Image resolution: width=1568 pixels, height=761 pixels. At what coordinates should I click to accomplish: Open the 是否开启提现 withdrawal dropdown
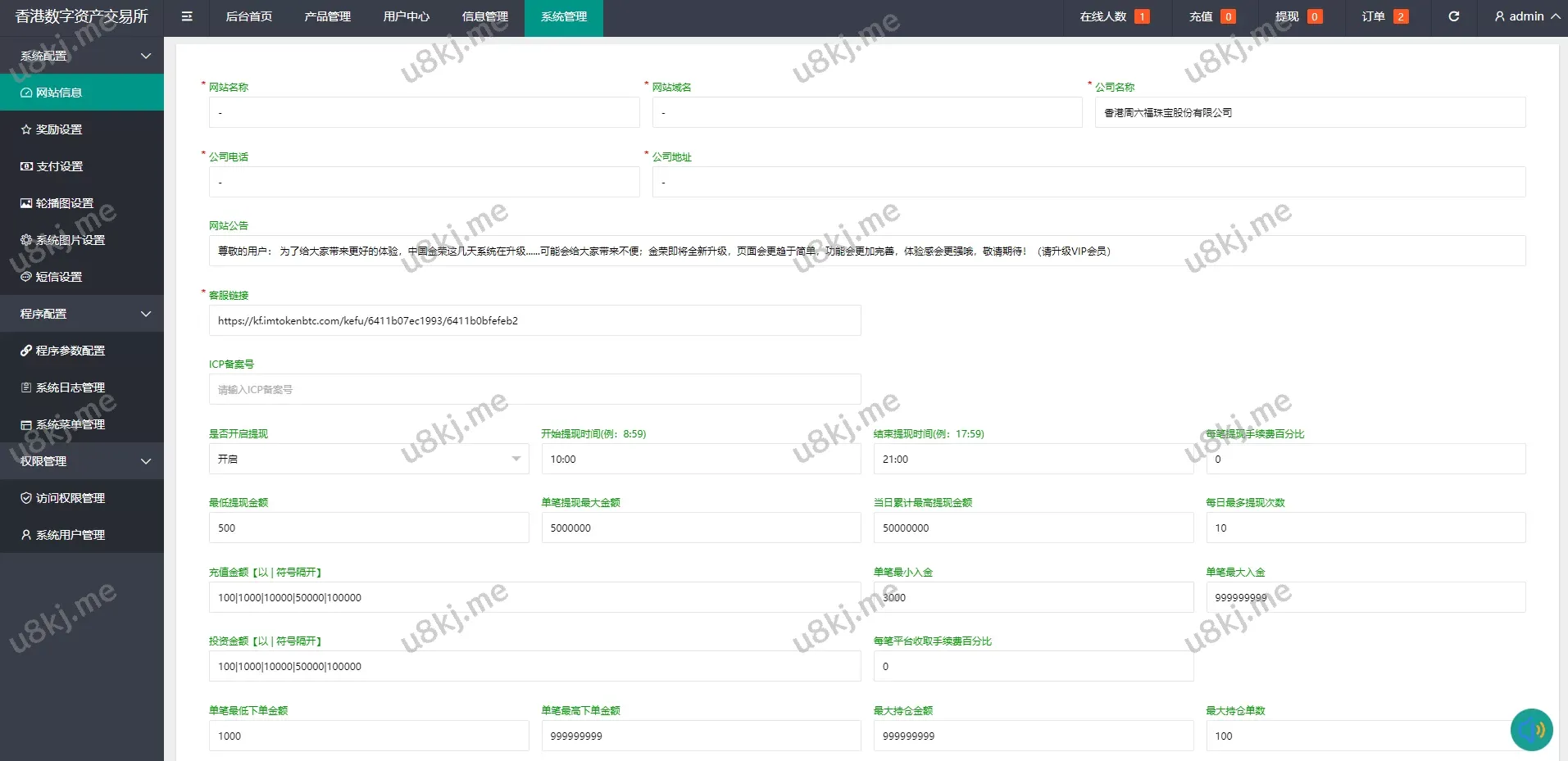(368, 459)
